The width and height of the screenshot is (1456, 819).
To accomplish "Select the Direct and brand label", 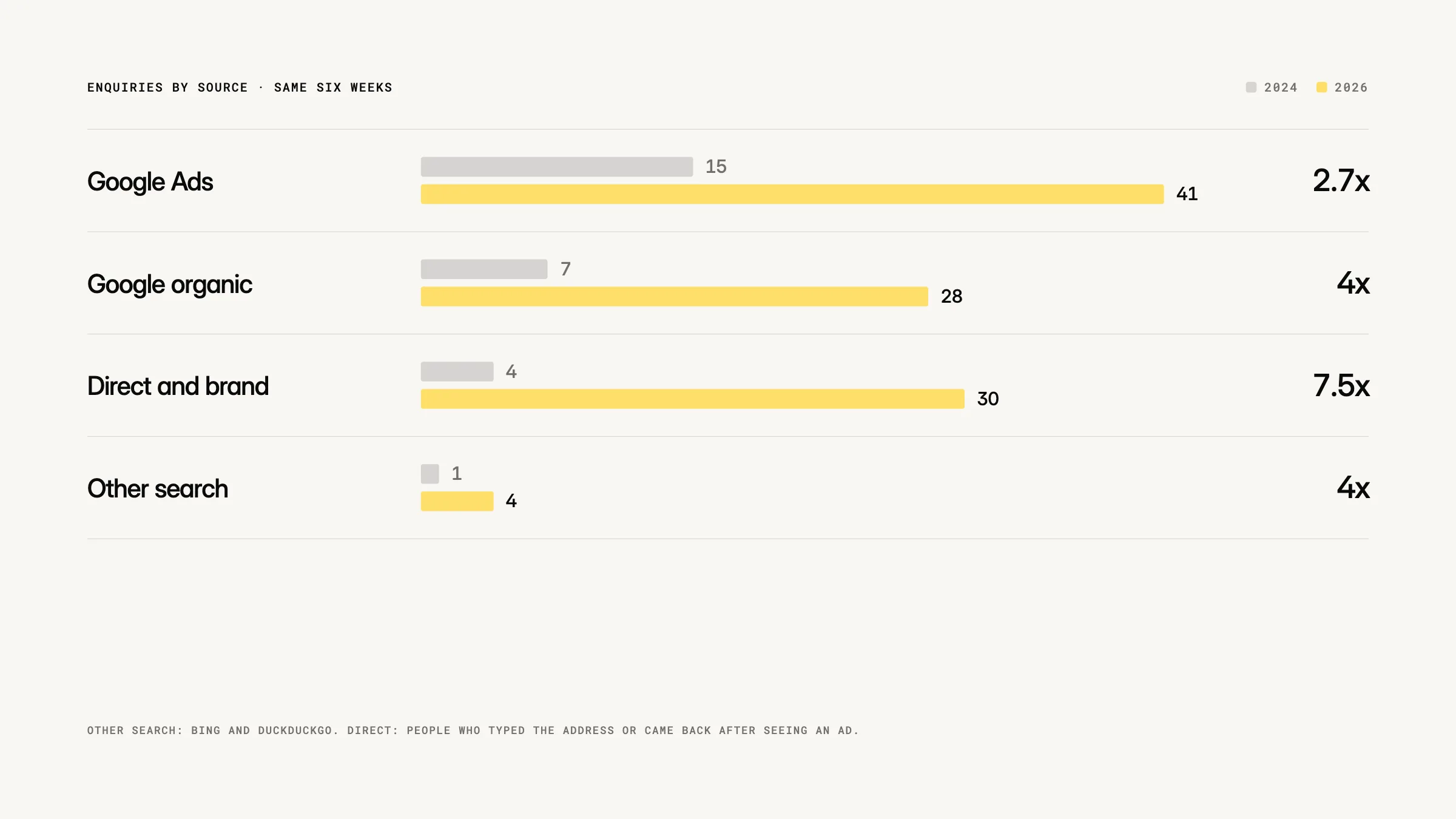I will (178, 386).
